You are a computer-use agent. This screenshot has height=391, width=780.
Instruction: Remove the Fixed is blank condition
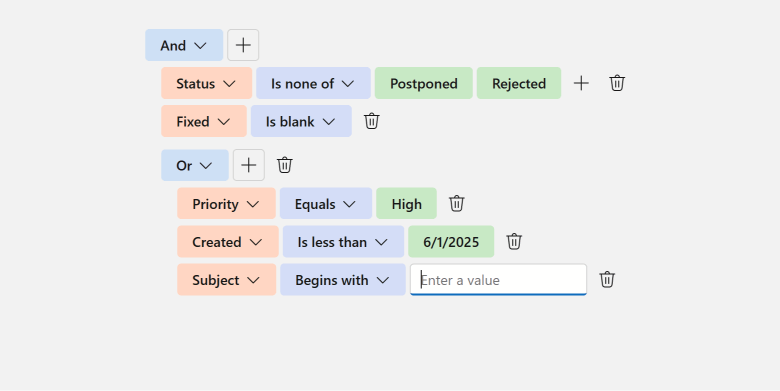[x=372, y=121]
